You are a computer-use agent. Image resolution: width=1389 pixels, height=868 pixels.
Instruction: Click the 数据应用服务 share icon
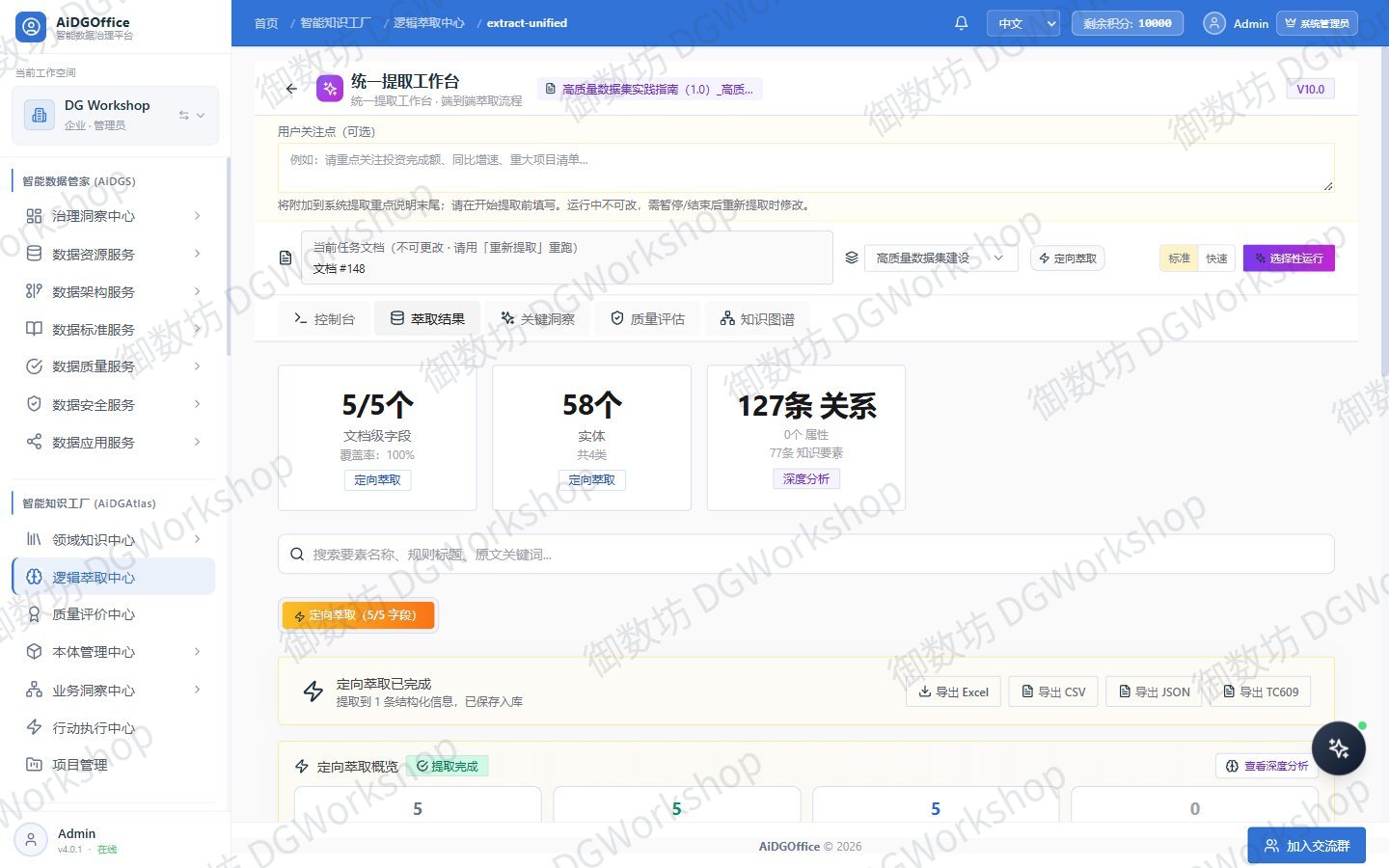tap(34, 442)
